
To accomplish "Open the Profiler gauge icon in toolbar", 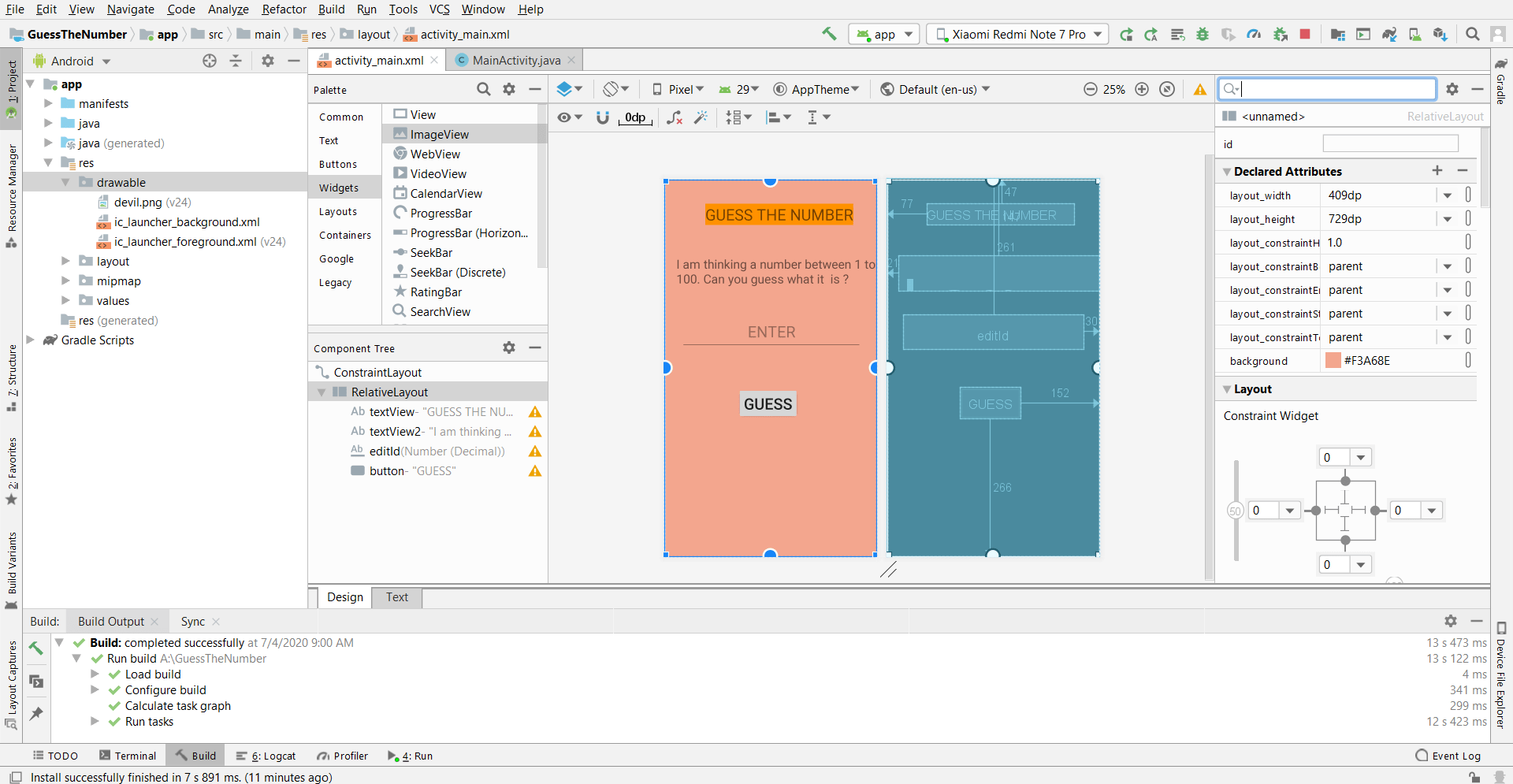I will (1254, 34).
